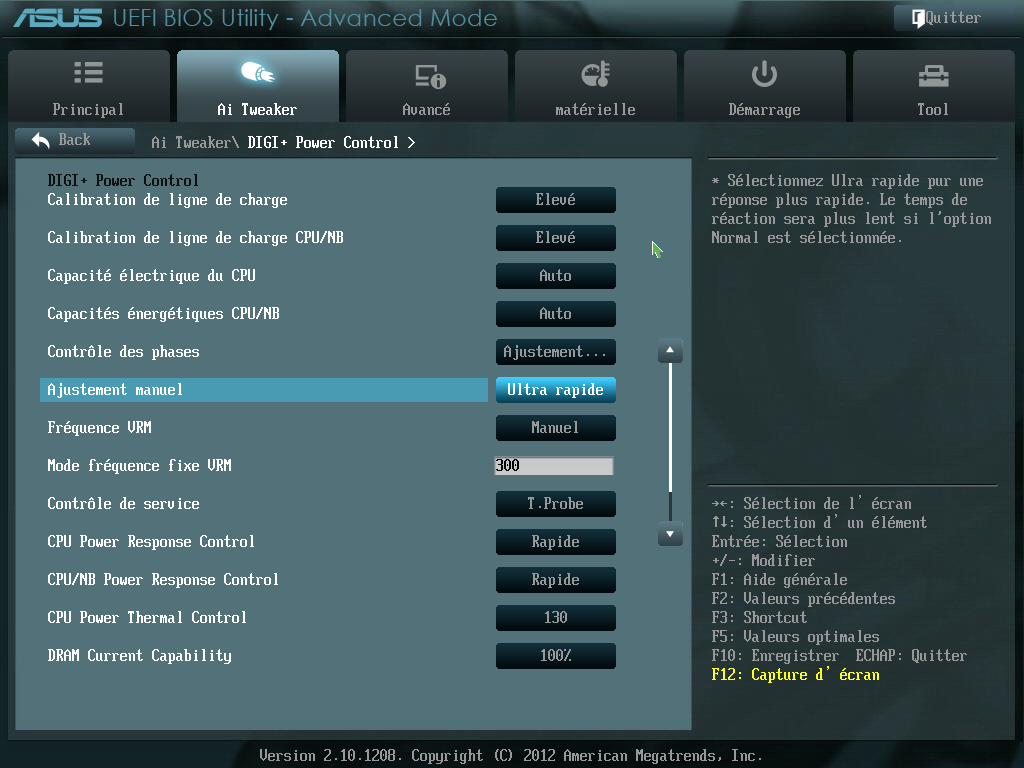The image size is (1024, 768).
Task: Click CPU Power Thermal Control value 130
Action: pyautogui.click(x=556, y=617)
